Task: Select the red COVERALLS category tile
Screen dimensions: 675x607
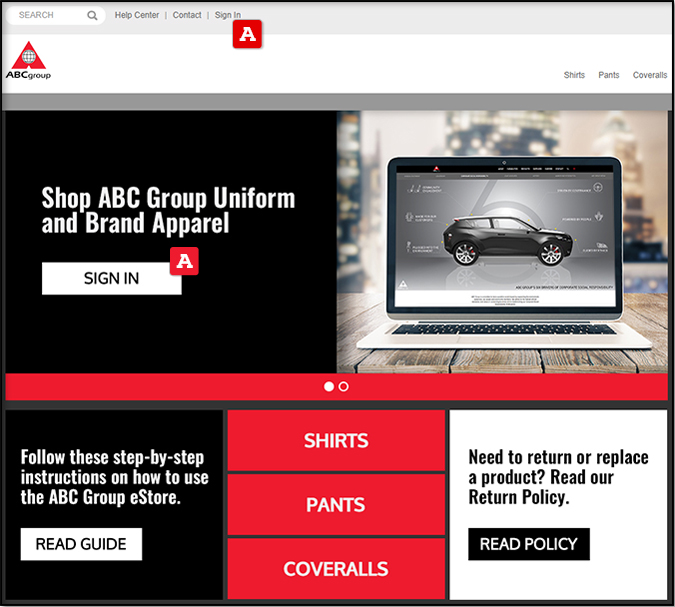Action: pyautogui.click(x=336, y=569)
